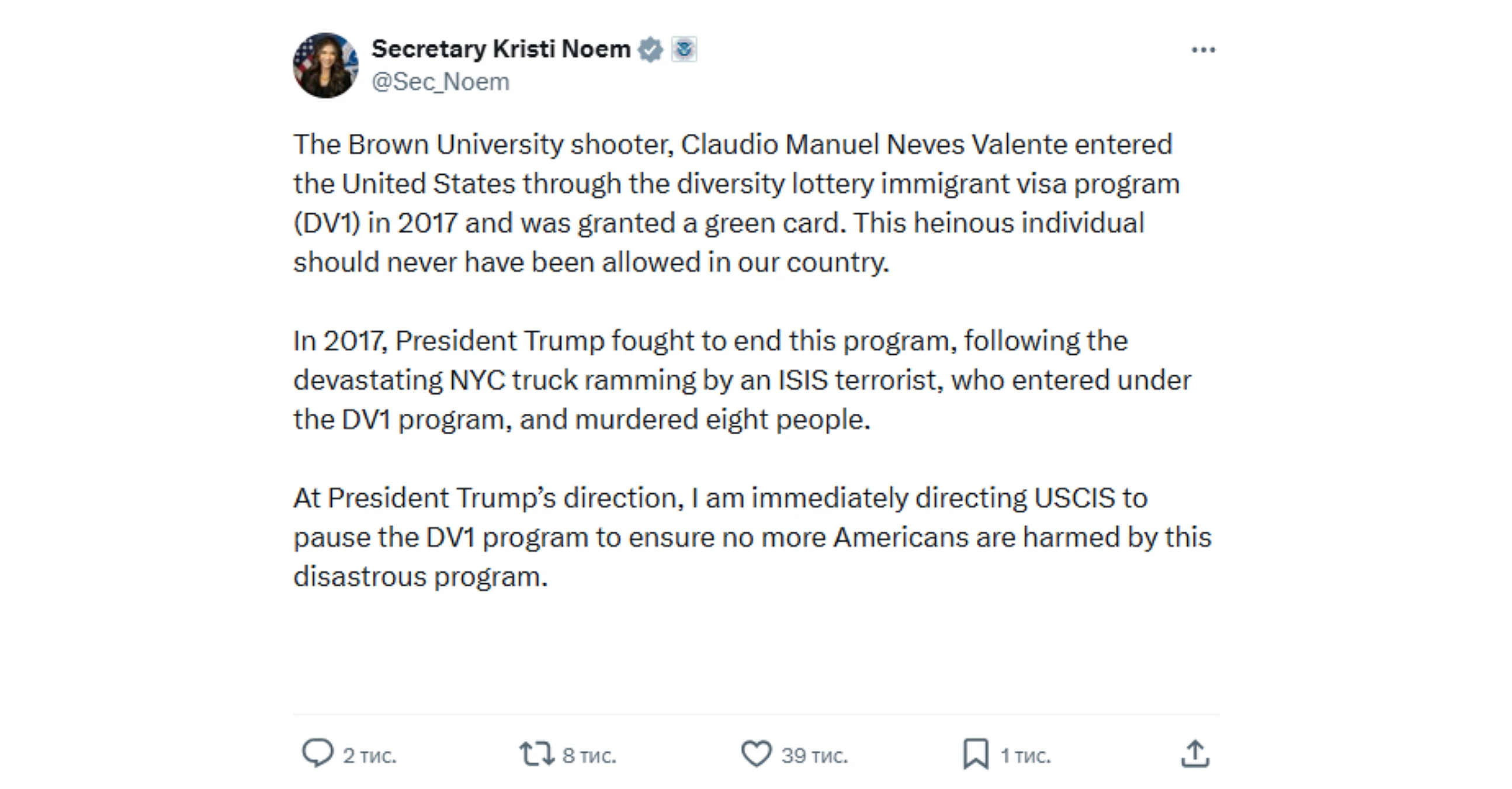Open the @Sec_Noem handle link
The image size is (1512, 789).
[440, 82]
